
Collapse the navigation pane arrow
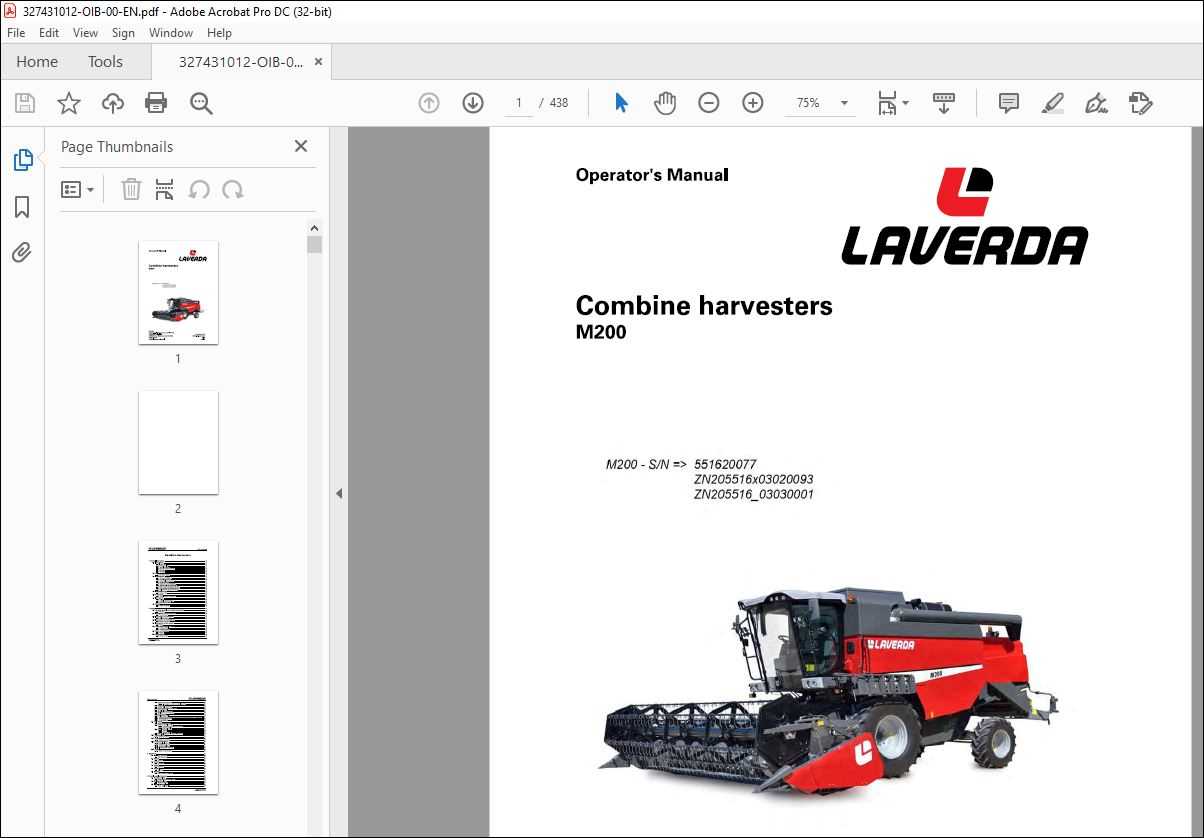(x=339, y=493)
